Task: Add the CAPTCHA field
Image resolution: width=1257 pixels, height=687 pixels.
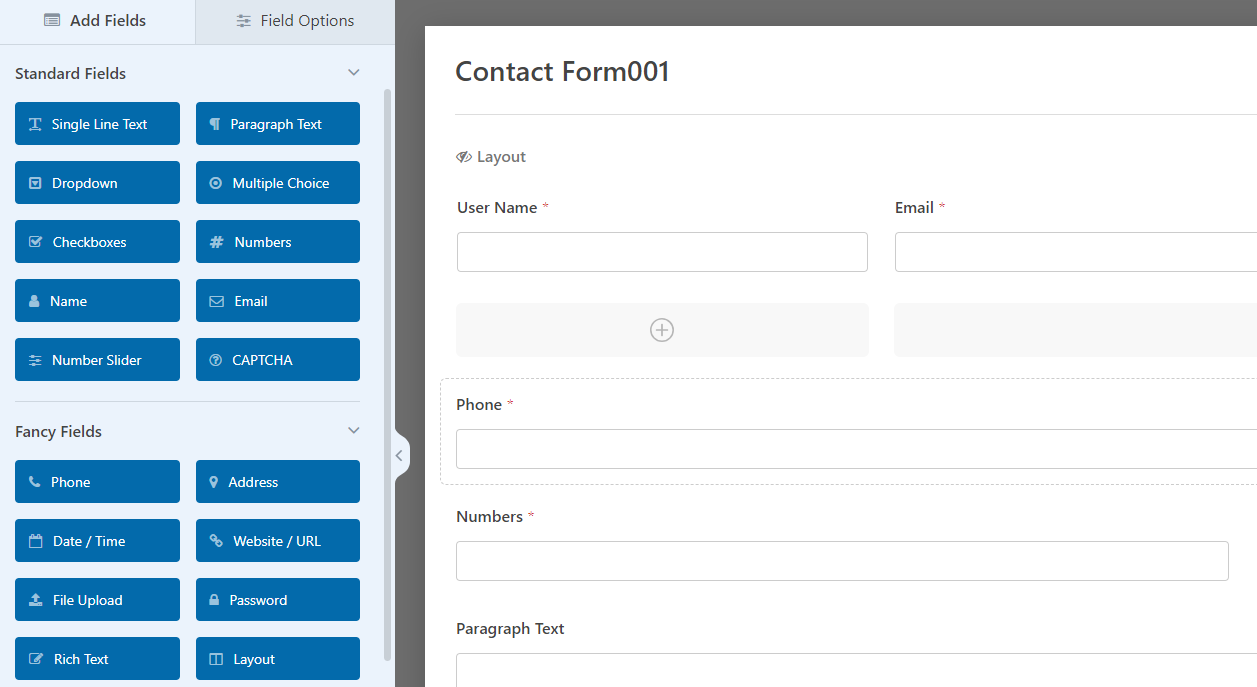Action: (277, 360)
